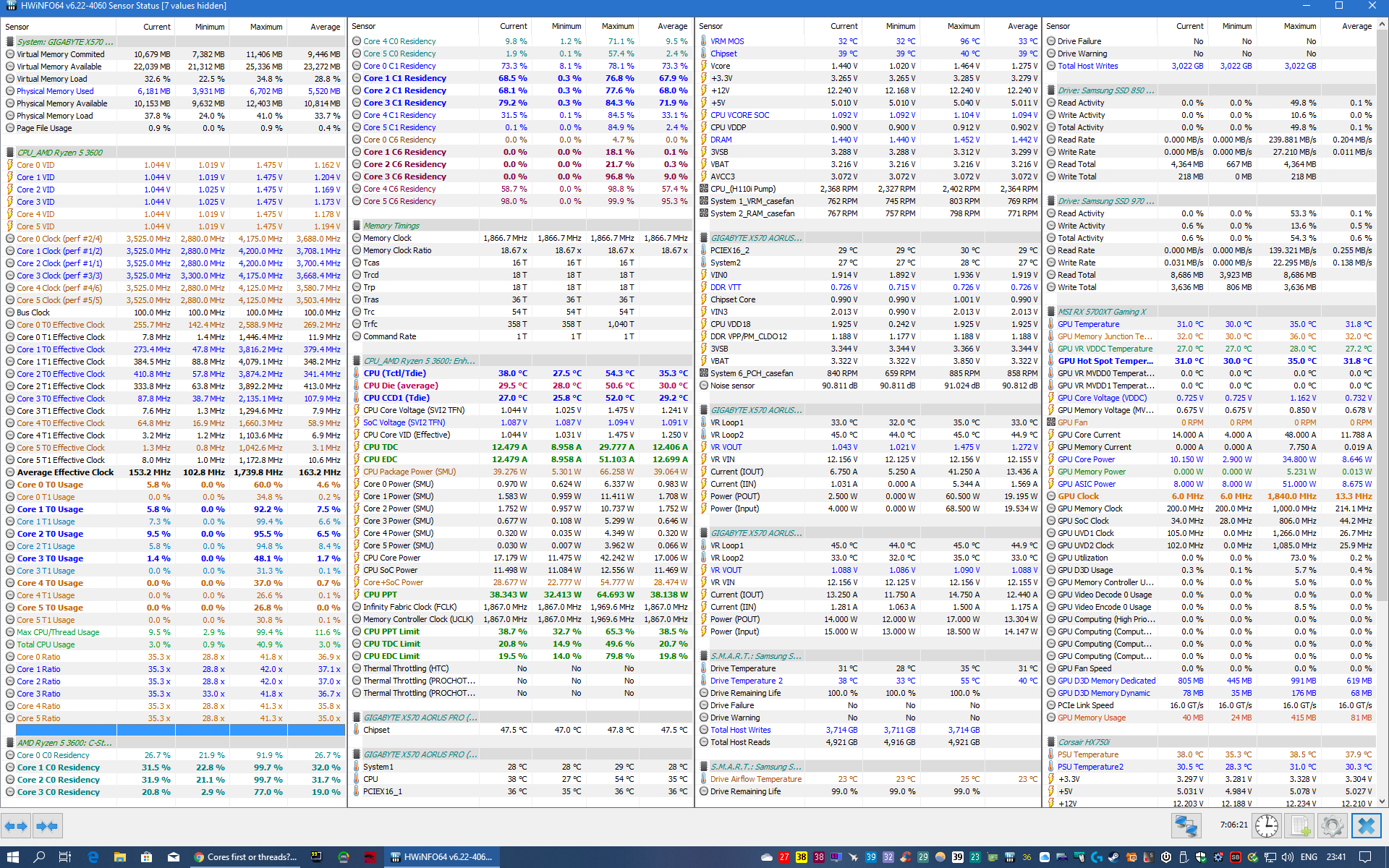Collapse 'CPU_AMD Ryzen 5 3600' sensor group header
Screen dimensions: 1389x868
(x=60, y=153)
